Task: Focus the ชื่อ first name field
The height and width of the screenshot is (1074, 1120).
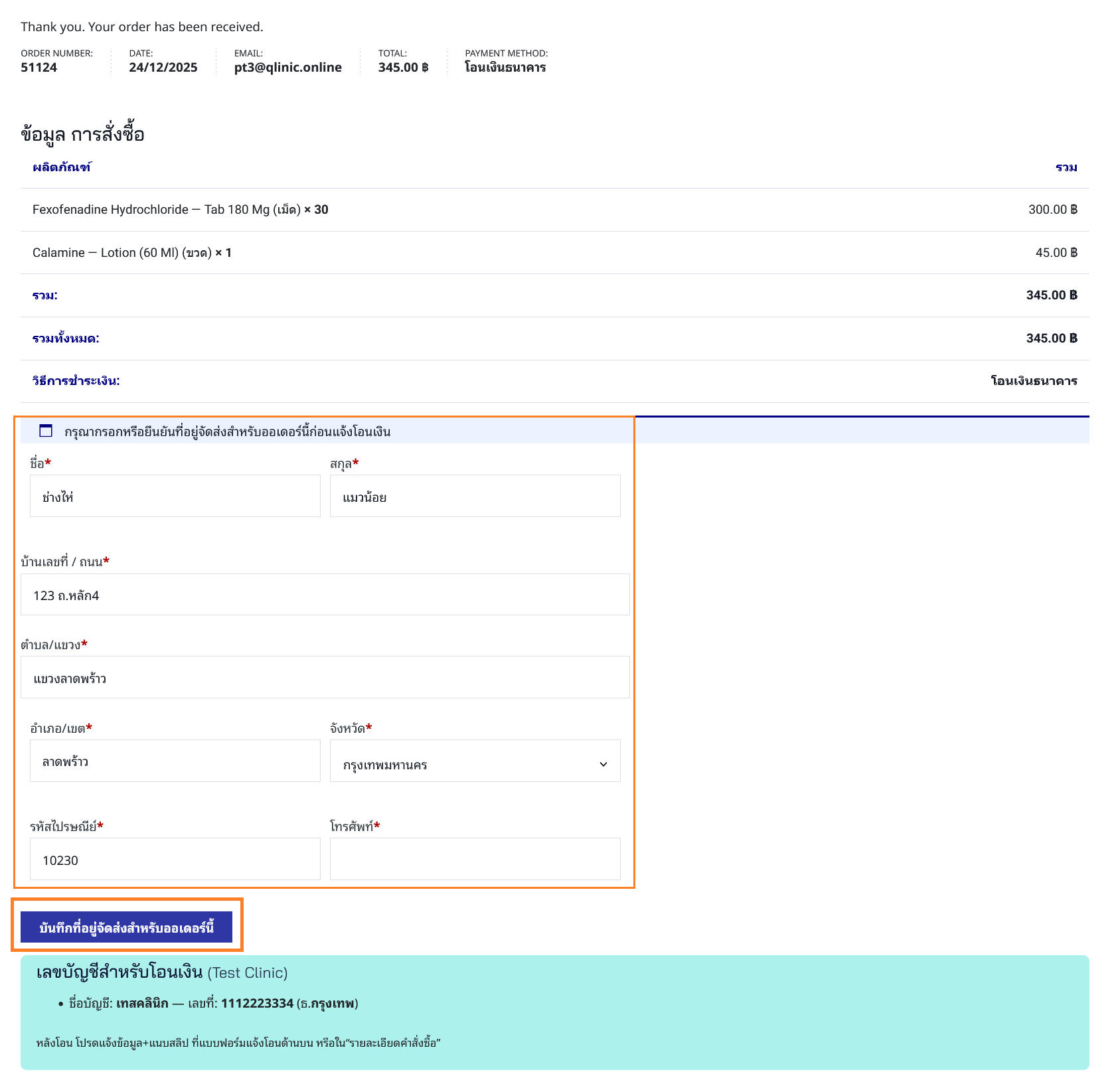Action: click(175, 497)
